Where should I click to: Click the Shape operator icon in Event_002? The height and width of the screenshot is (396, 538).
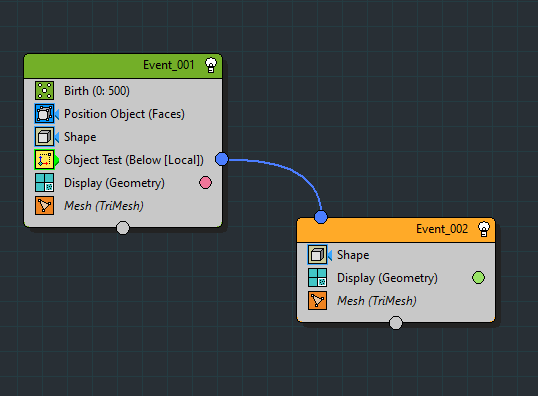coord(317,255)
